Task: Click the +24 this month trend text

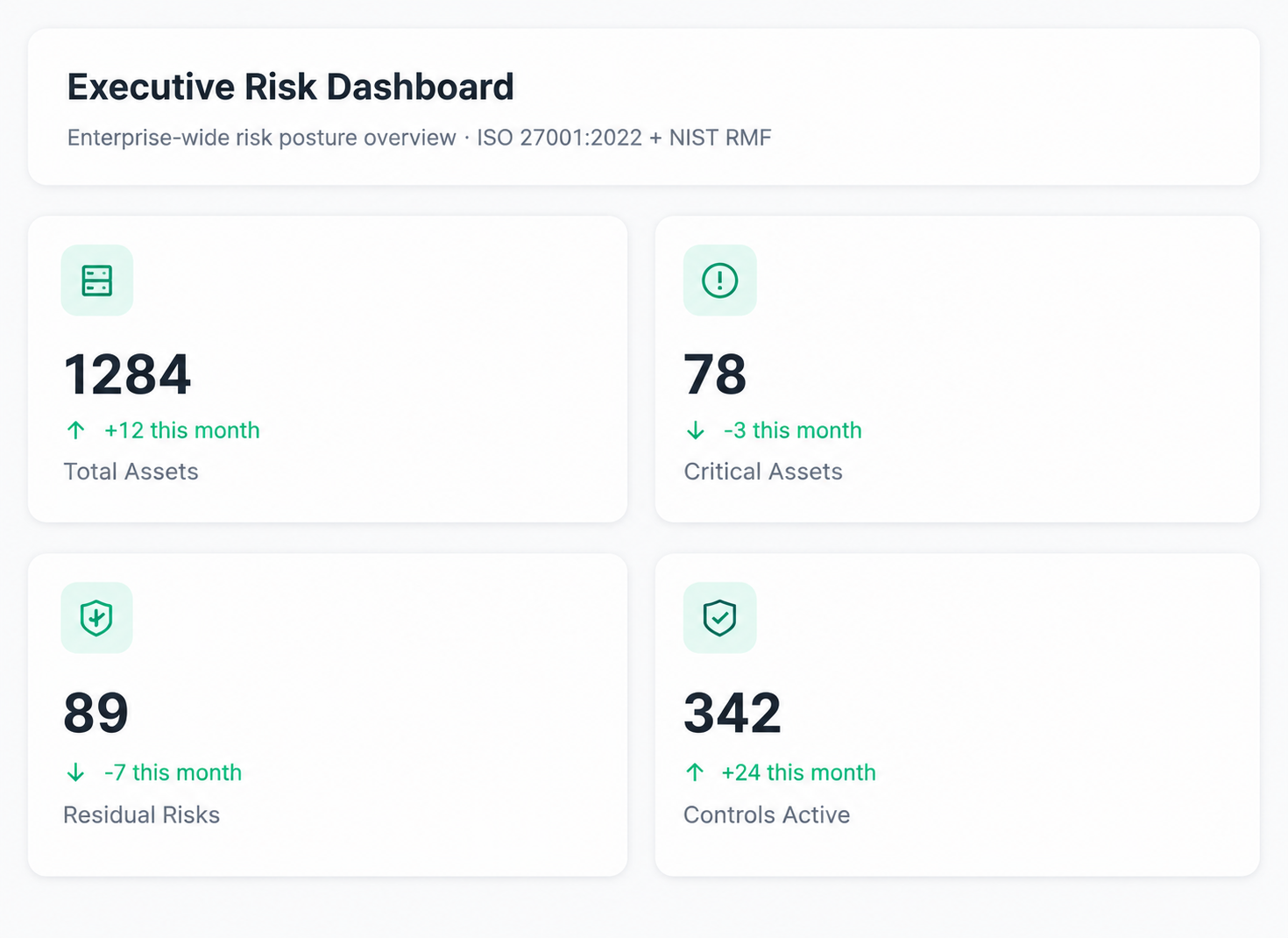Action: click(x=798, y=772)
